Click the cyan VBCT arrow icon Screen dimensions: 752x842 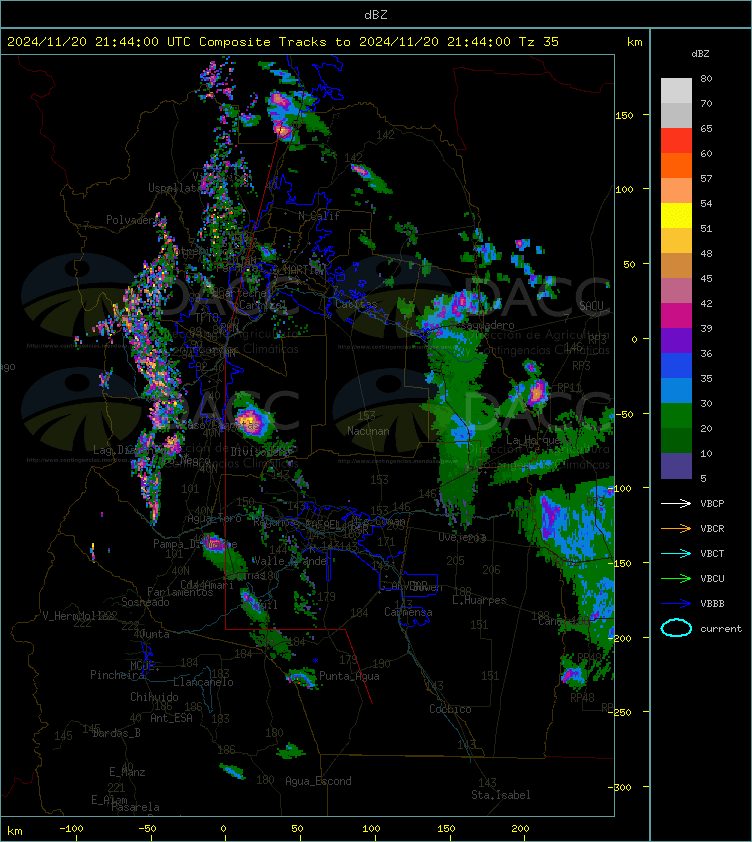point(676,554)
